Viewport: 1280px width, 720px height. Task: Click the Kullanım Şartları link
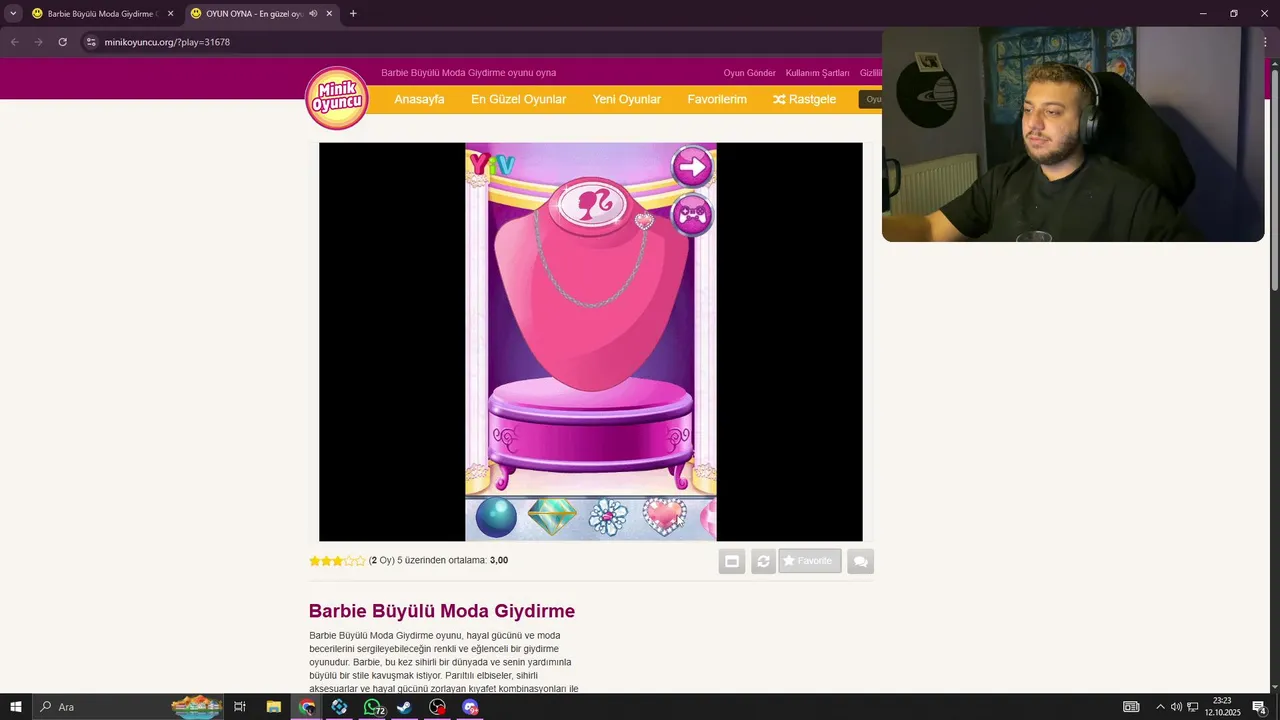[x=817, y=73]
